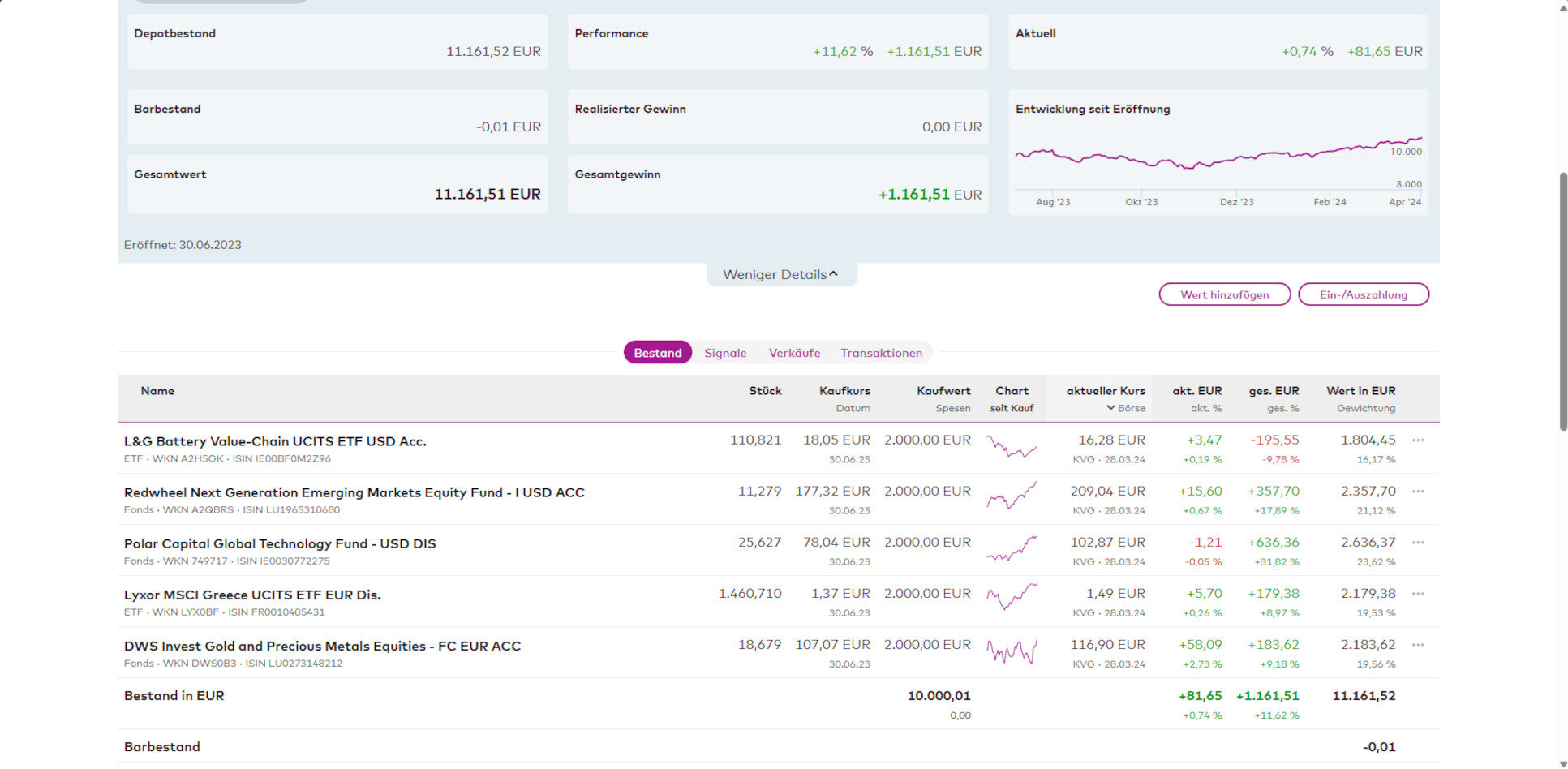Open three-dot menu for Lyxor Greece row
This screenshot has height=769, width=1568.
(1418, 594)
